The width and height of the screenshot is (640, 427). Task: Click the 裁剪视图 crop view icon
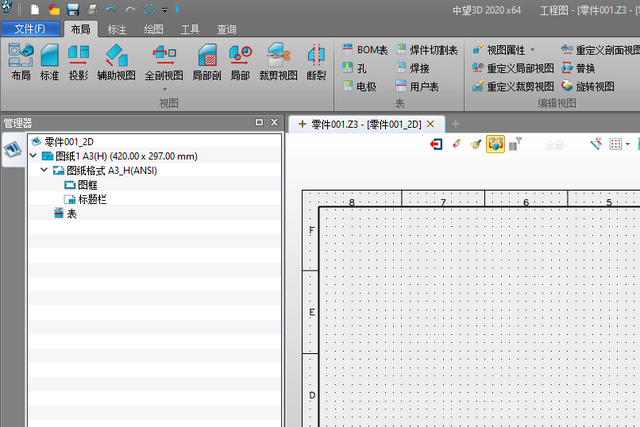click(x=278, y=61)
